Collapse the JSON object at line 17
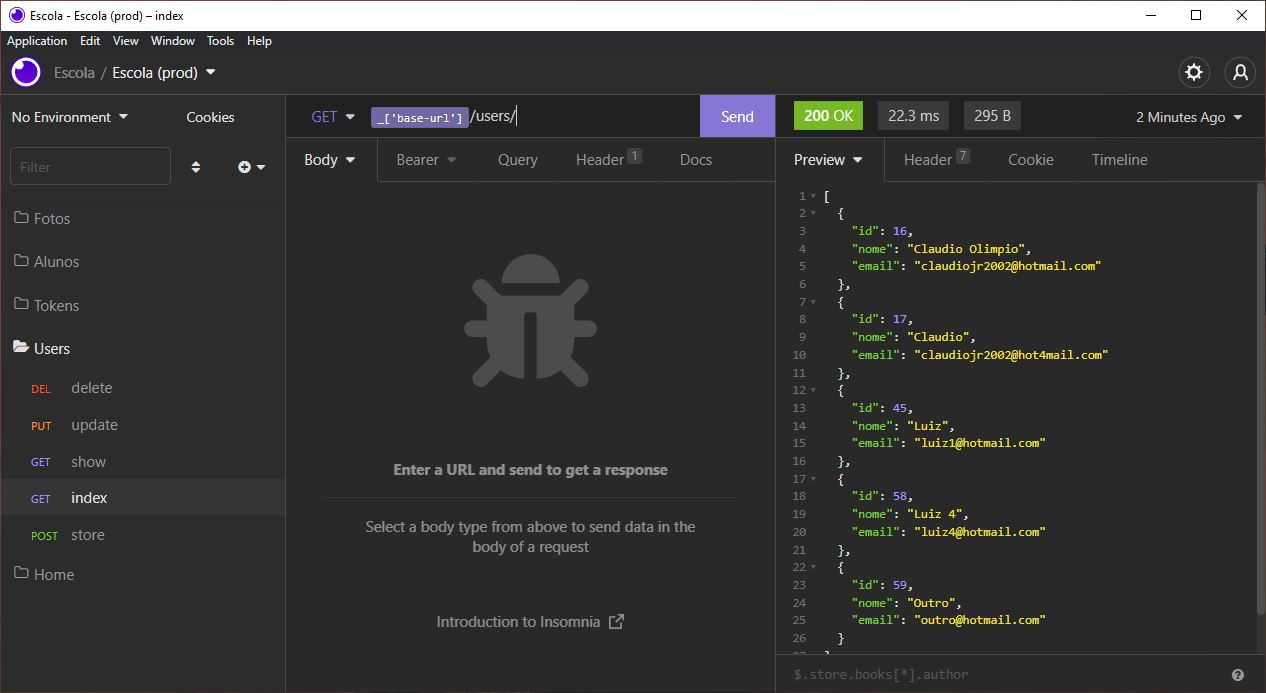Screen dimensions: 1266x693 coord(813,479)
